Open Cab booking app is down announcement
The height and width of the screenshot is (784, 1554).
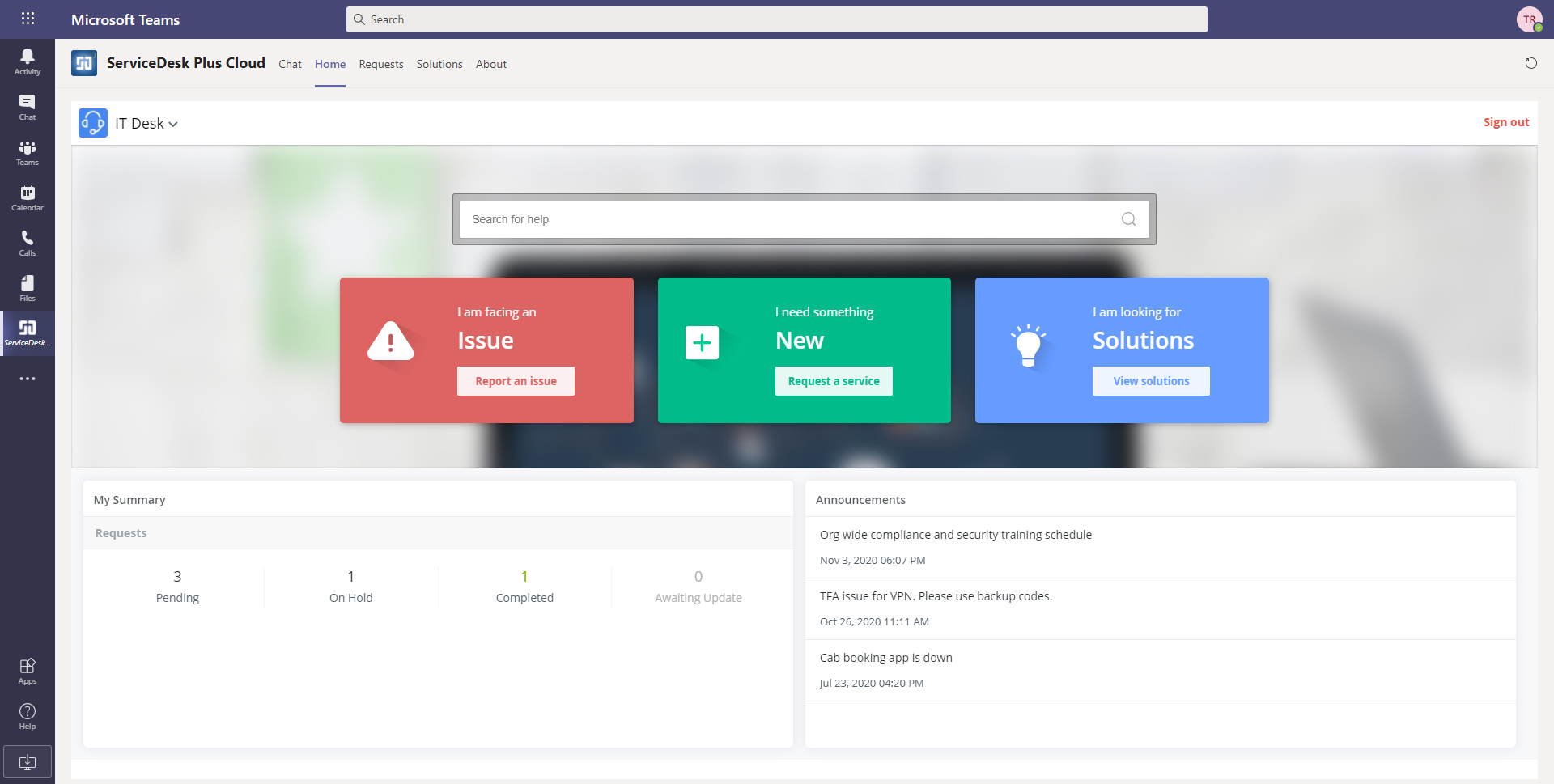point(886,658)
